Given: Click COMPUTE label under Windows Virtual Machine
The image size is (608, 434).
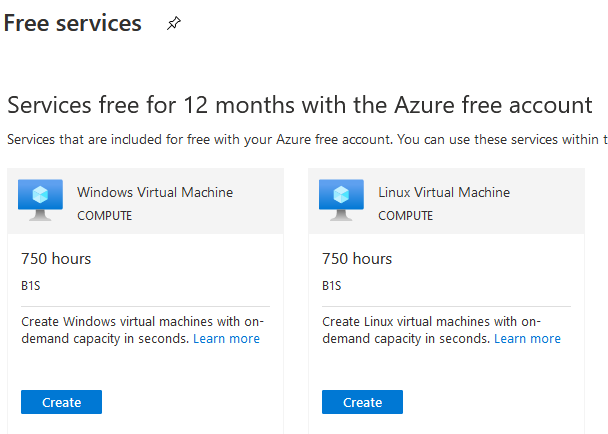Looking at the screenshot, I should pyautogui.click(x=104, y=216).
